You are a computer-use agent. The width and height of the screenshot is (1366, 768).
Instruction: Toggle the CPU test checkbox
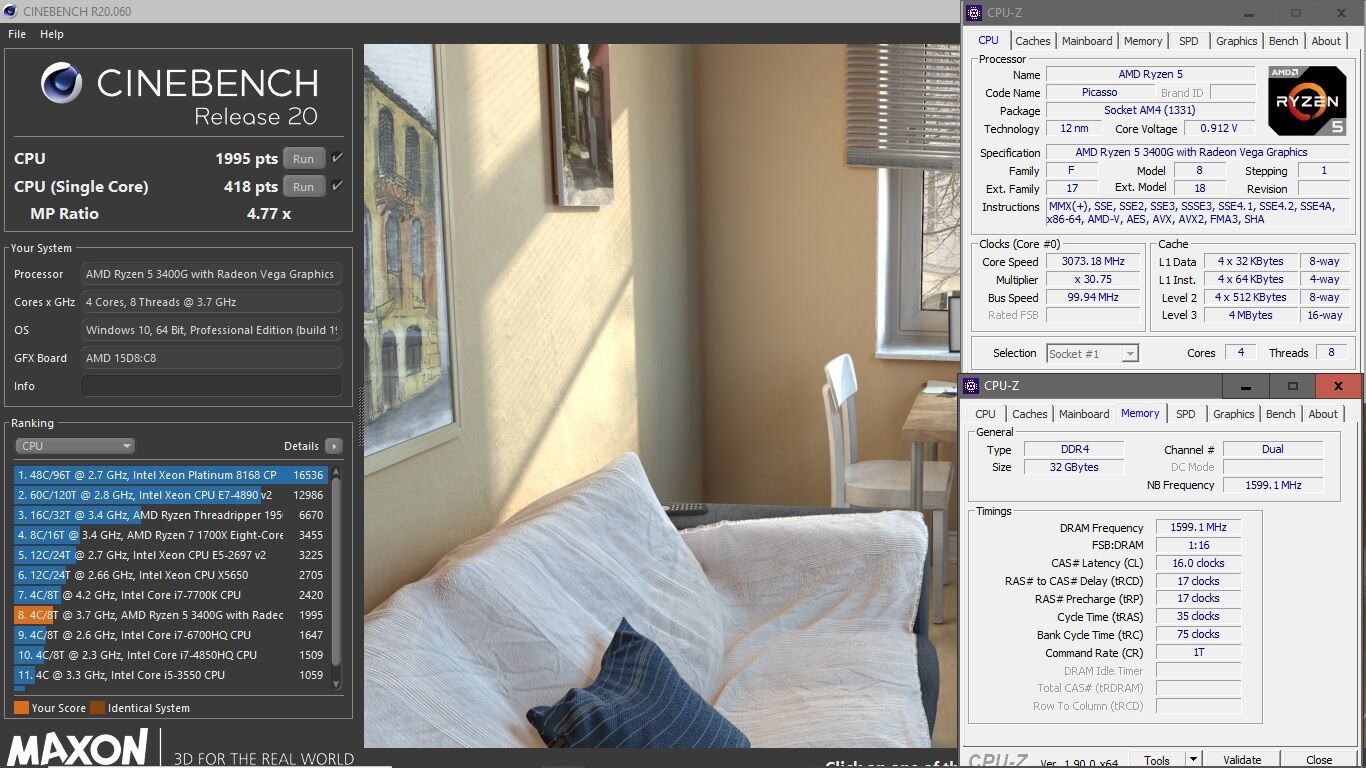click(x=337, y=158)
